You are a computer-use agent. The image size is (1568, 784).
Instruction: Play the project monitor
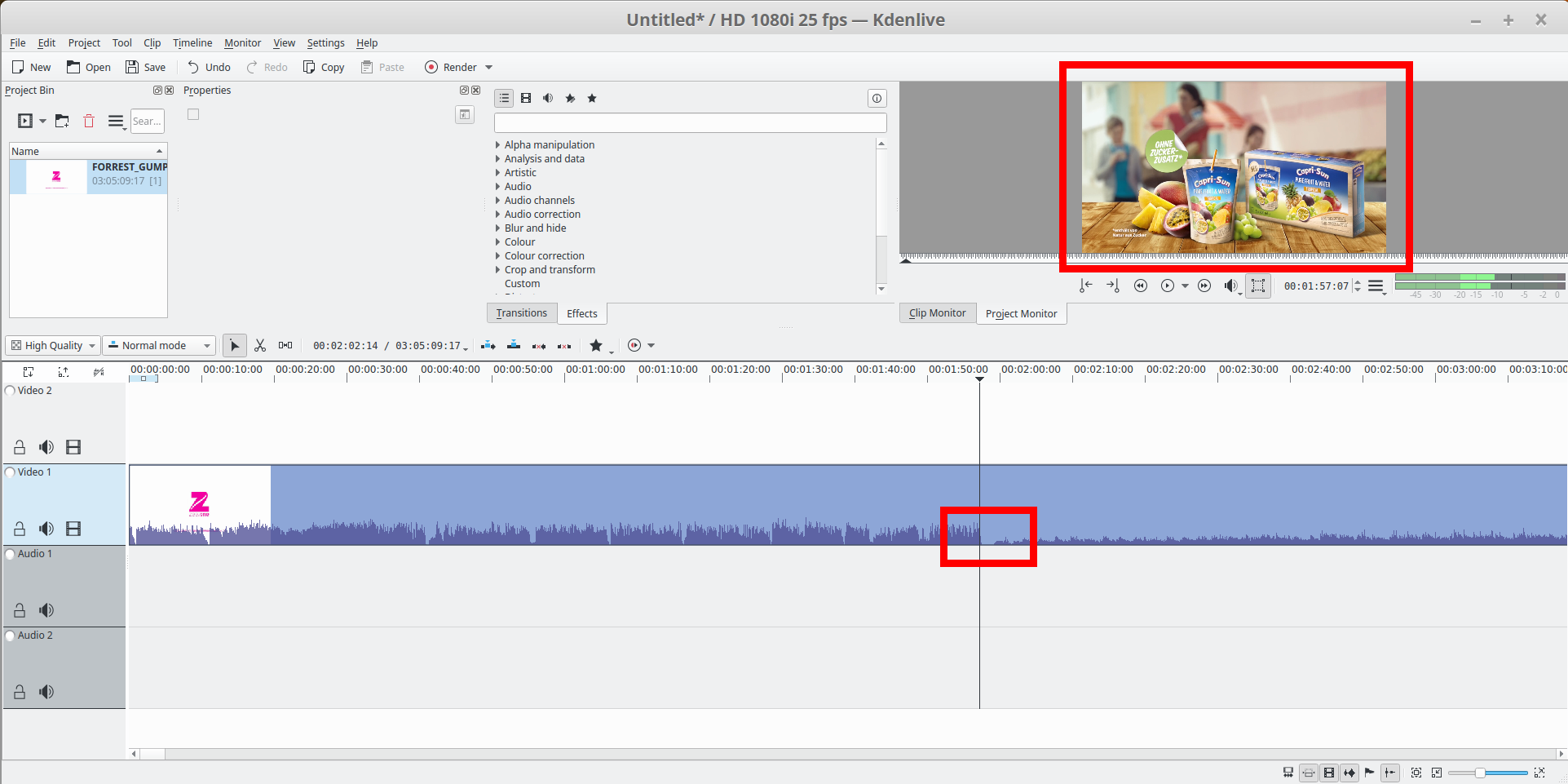point(1168,286)
